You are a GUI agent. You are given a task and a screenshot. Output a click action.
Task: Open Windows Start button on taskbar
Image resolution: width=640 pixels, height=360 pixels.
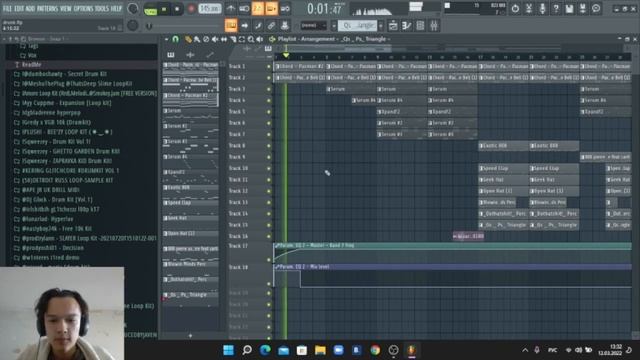[x=229, y=350]
